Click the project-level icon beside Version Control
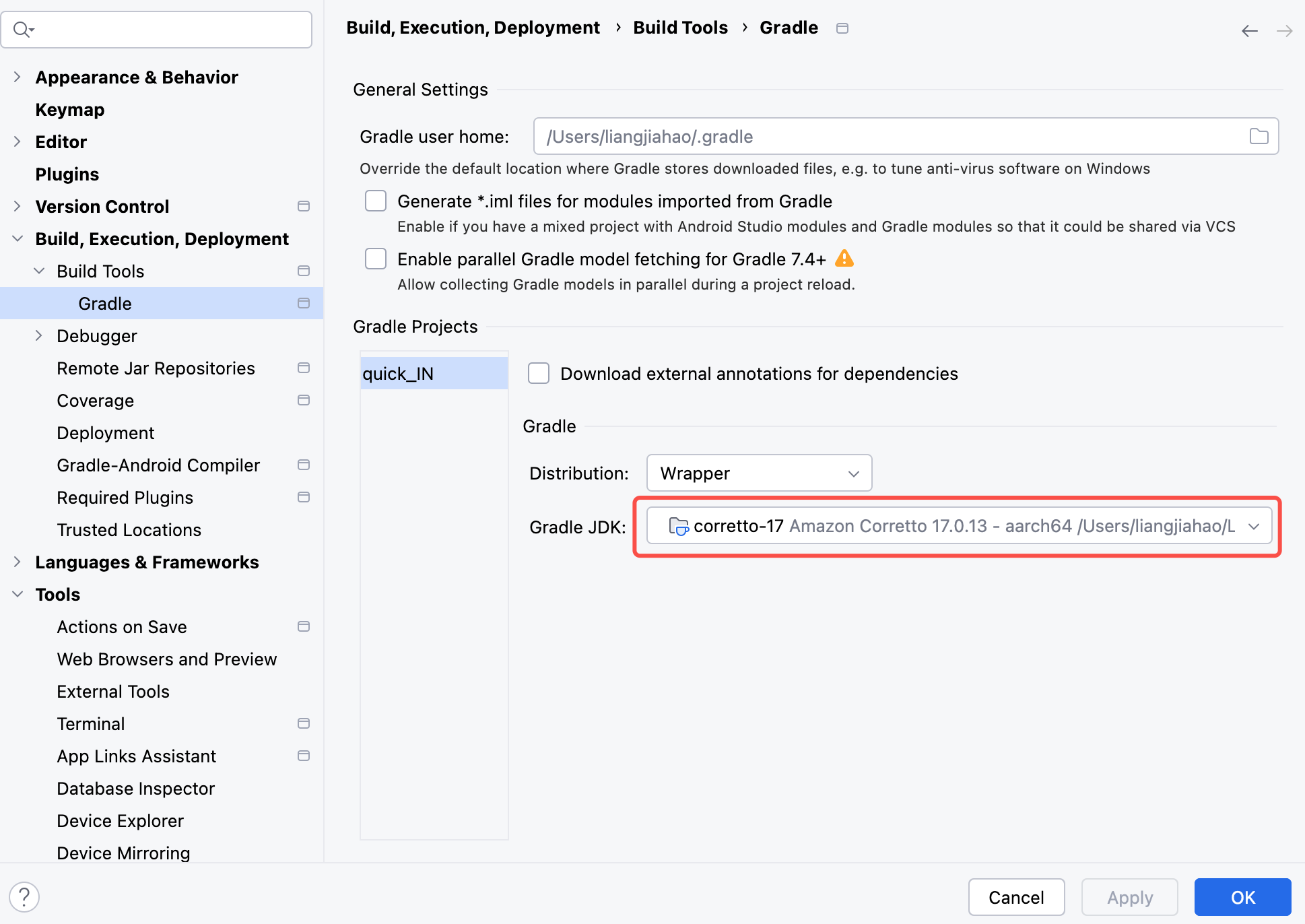 304,206
